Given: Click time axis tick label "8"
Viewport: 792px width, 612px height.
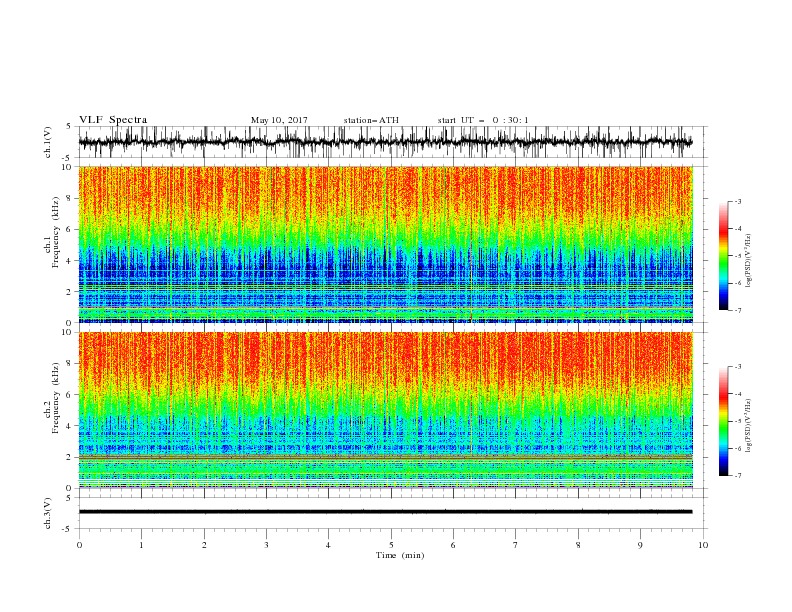Looking at the screenshot, I should [x=578, y=545].
